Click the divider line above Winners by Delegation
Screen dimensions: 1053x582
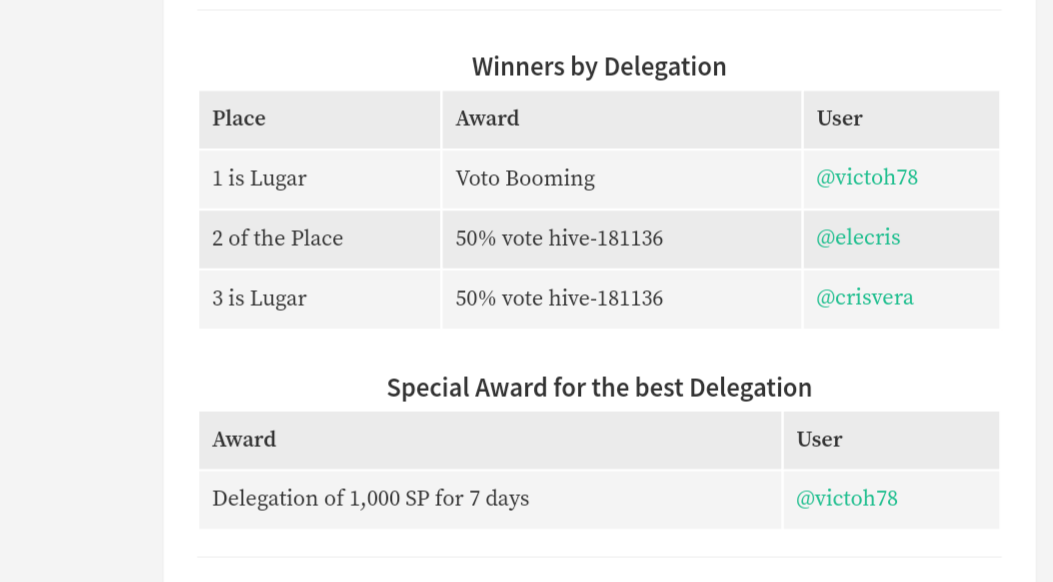click(599, 9)
